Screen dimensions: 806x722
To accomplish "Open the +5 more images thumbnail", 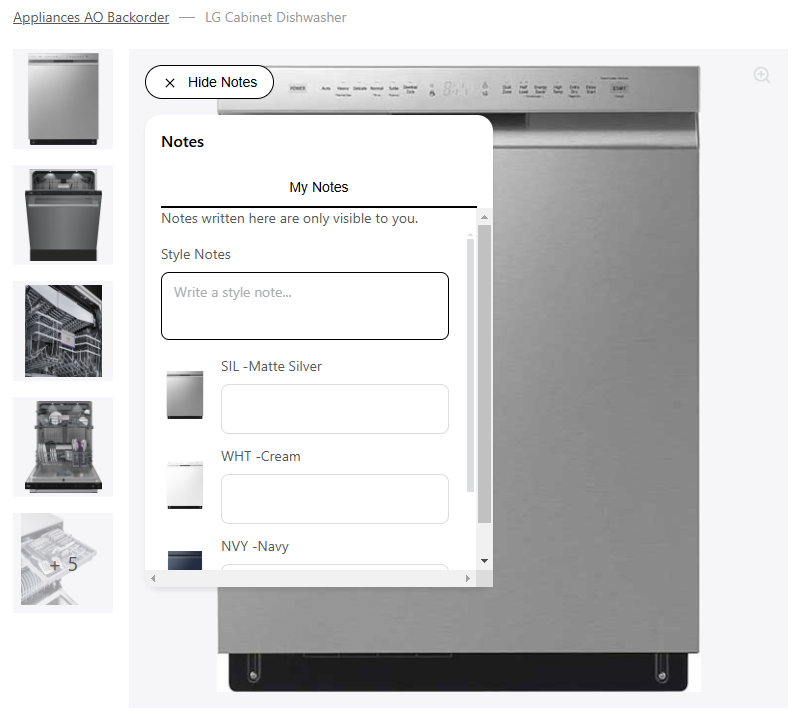I will tap(63, 563).
